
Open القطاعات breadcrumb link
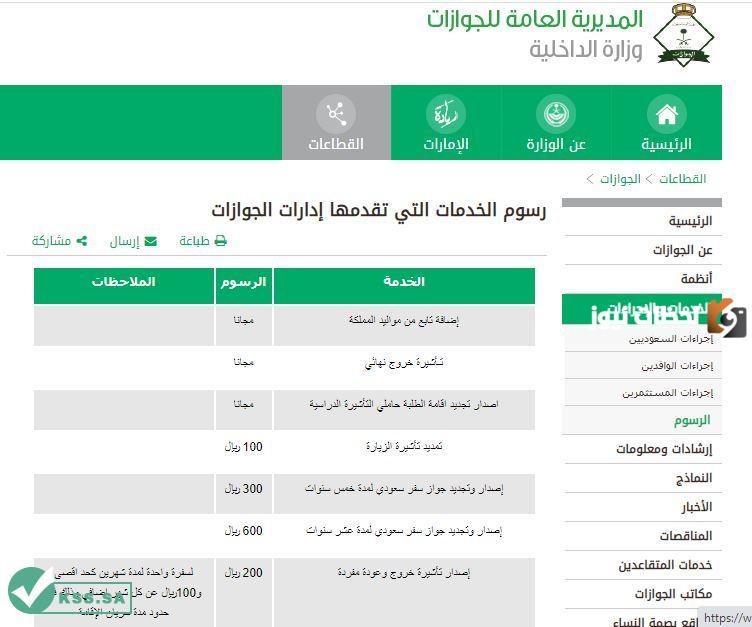(682, 179)
